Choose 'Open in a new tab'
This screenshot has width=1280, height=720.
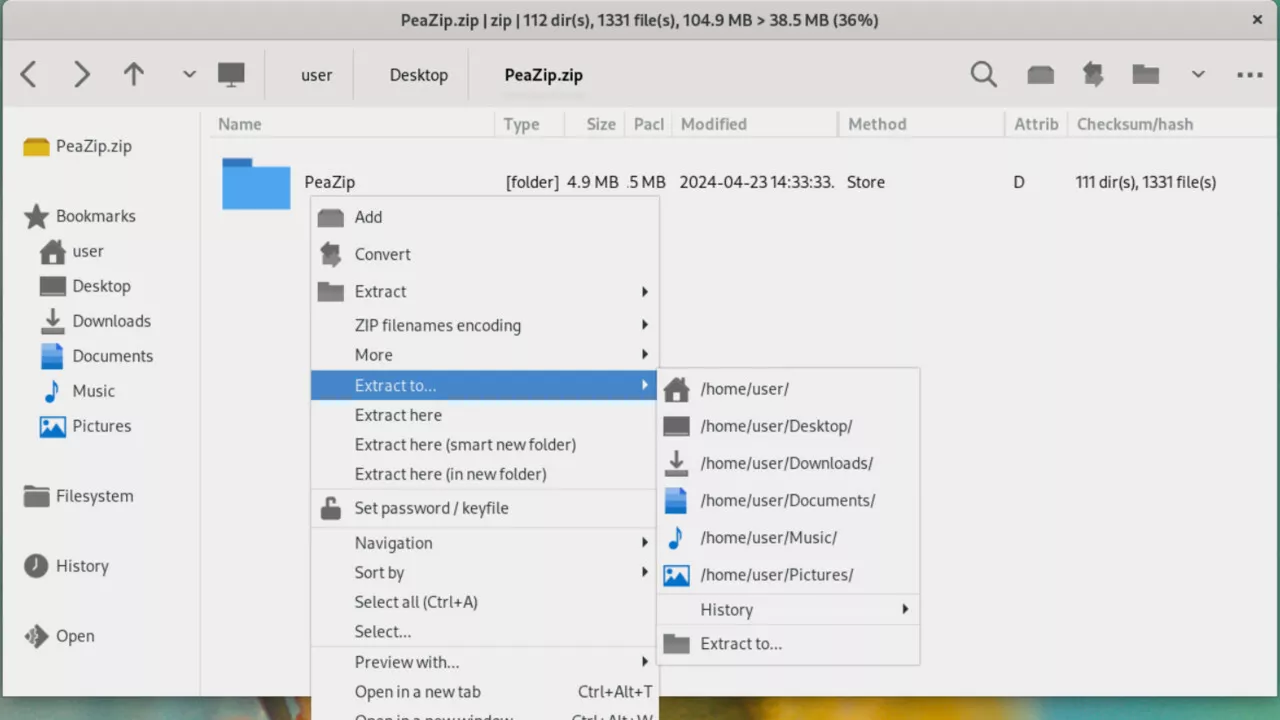[485, 692]
